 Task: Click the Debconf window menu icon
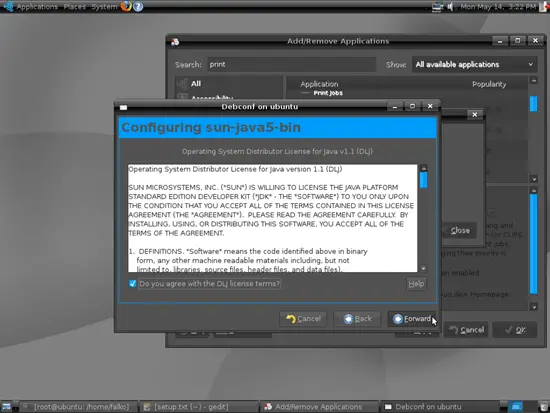click(x=123, y=107)
